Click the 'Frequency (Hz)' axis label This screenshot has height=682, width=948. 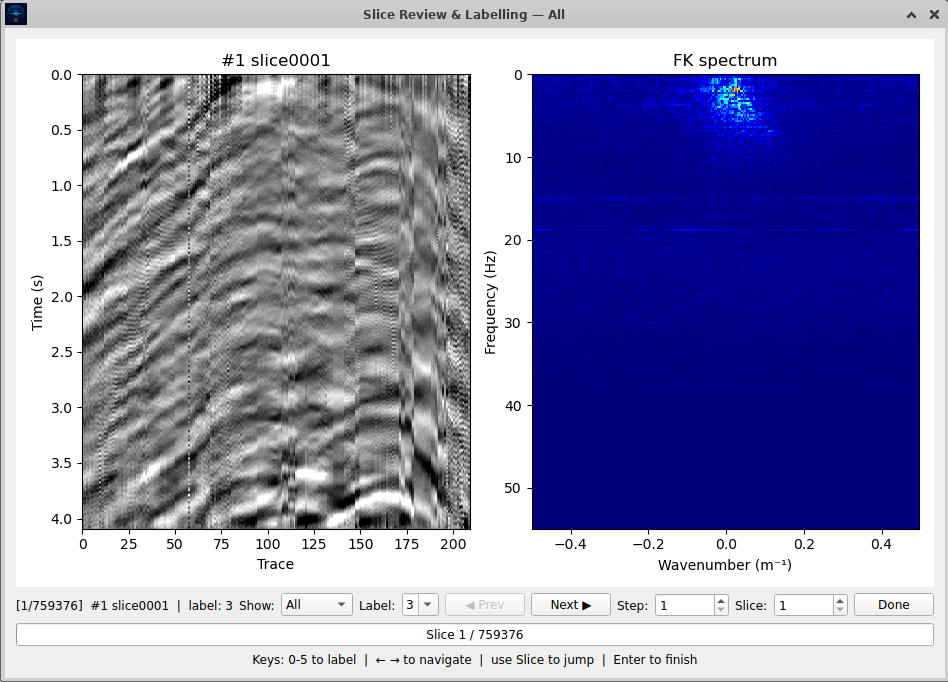490,302
